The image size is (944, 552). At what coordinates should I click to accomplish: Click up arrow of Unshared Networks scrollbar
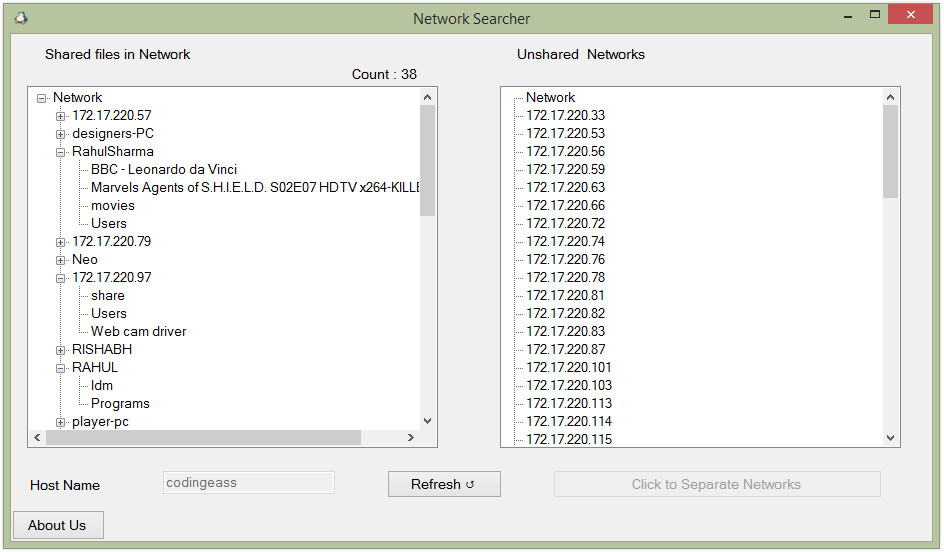[890, 97]
